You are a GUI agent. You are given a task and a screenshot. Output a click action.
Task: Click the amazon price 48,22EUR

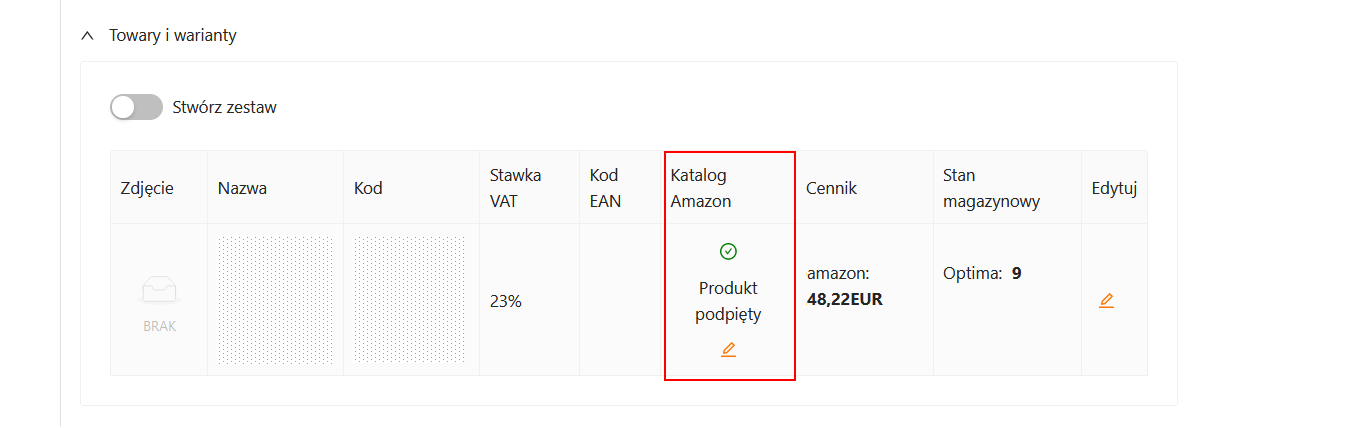[844, 299]
